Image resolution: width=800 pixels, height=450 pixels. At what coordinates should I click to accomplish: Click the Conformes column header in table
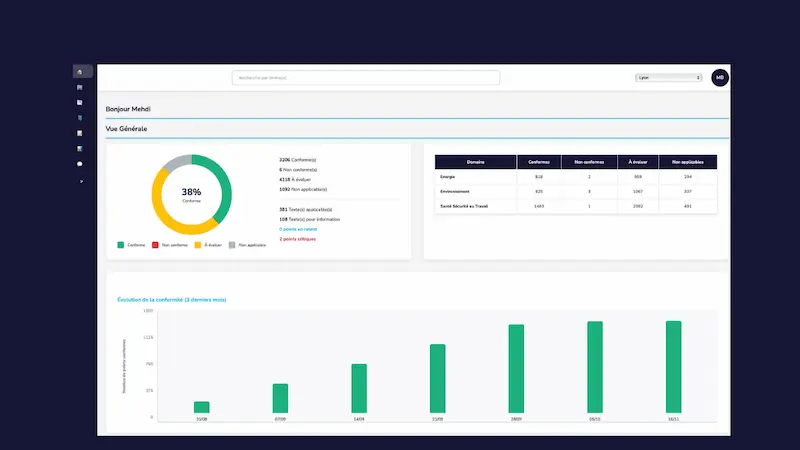tap(538, 162)
